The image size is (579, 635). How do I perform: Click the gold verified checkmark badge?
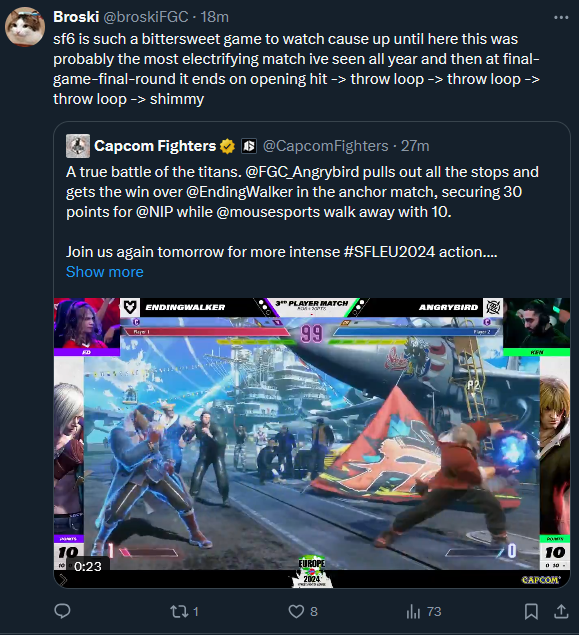pos(227,146)
